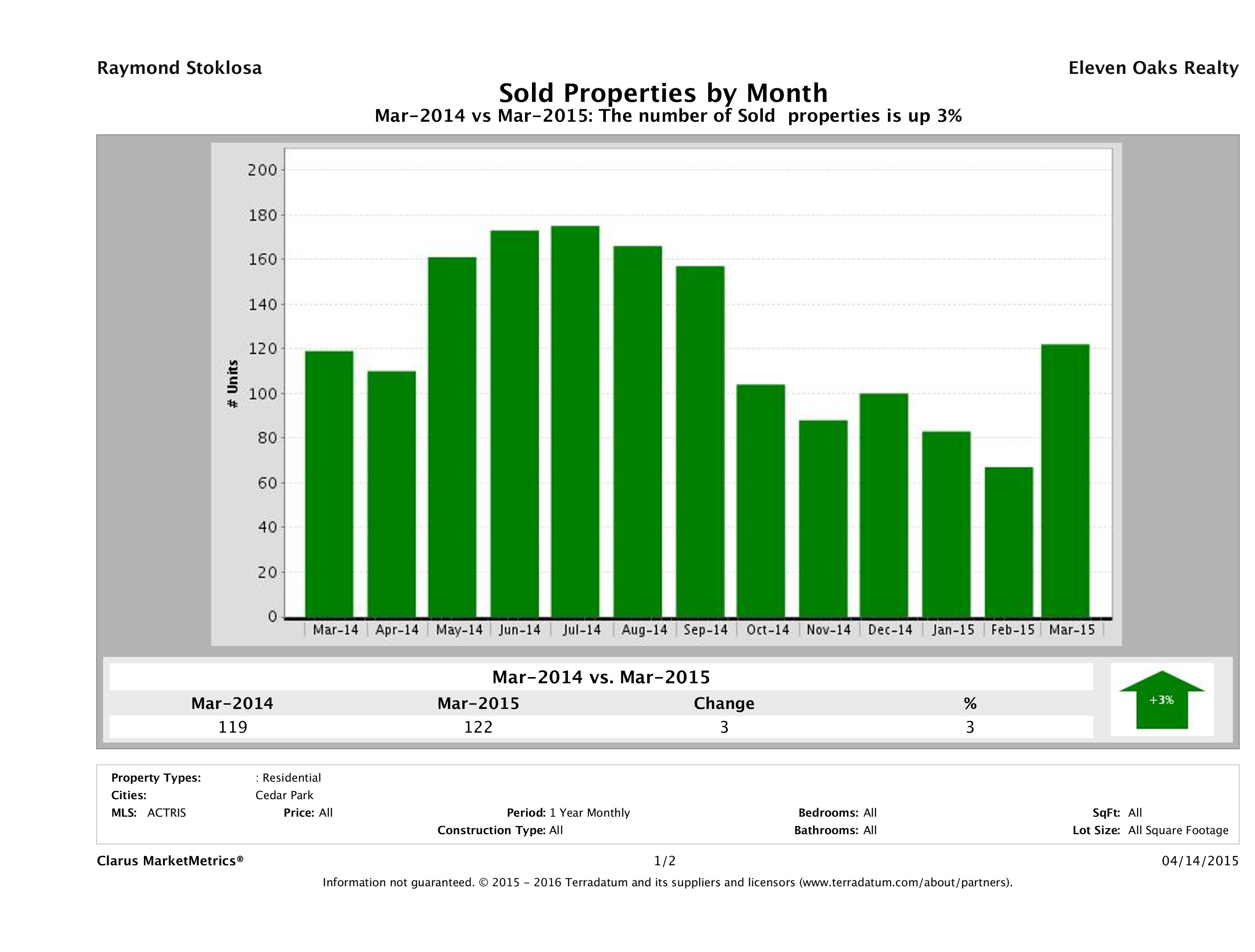This screenshot has height=952, width=1255.
Task: Click the Eleven Oaks Realty header text
Action: click(1153, 68)
